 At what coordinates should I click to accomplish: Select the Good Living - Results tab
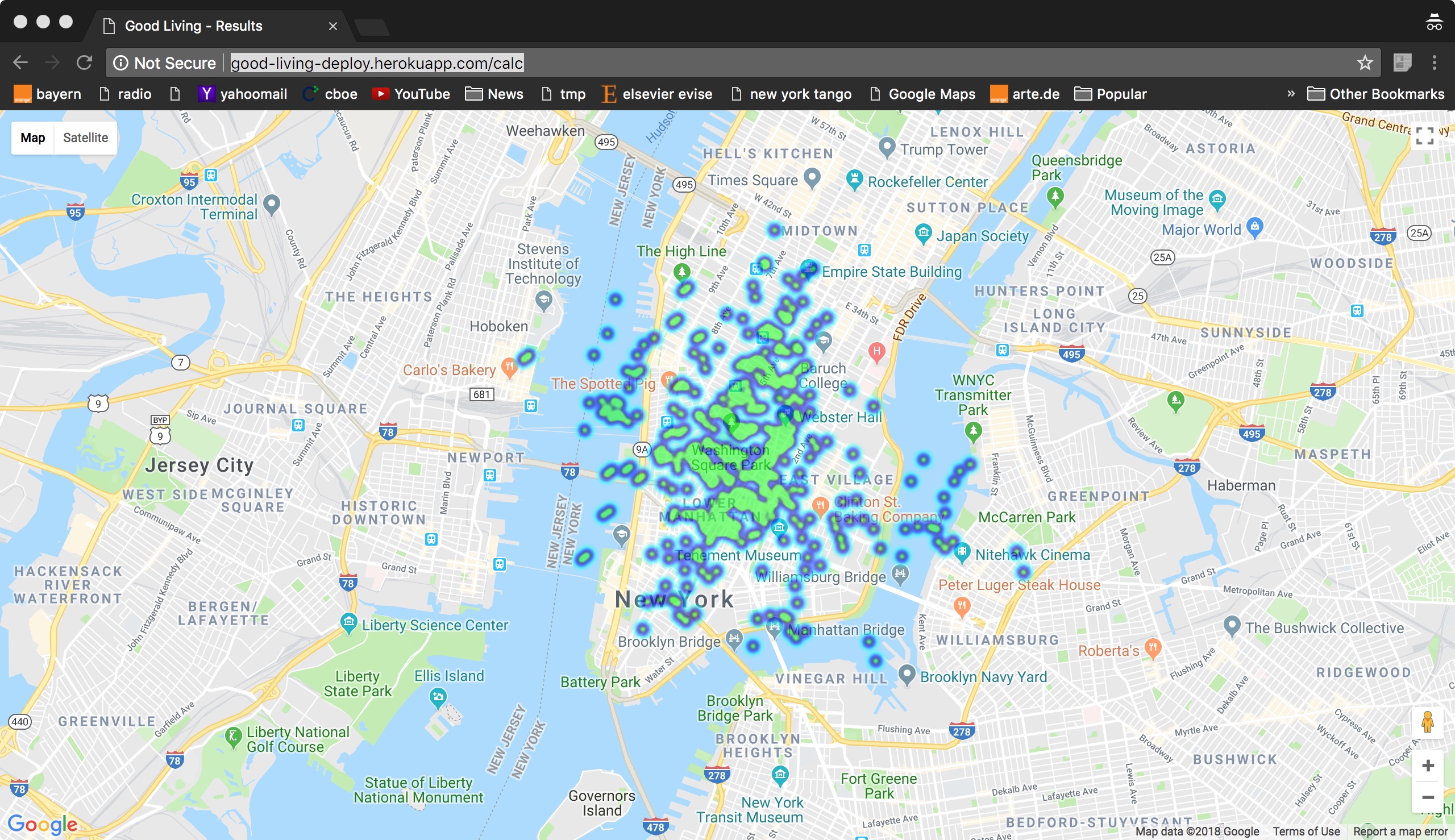[193, 26]
